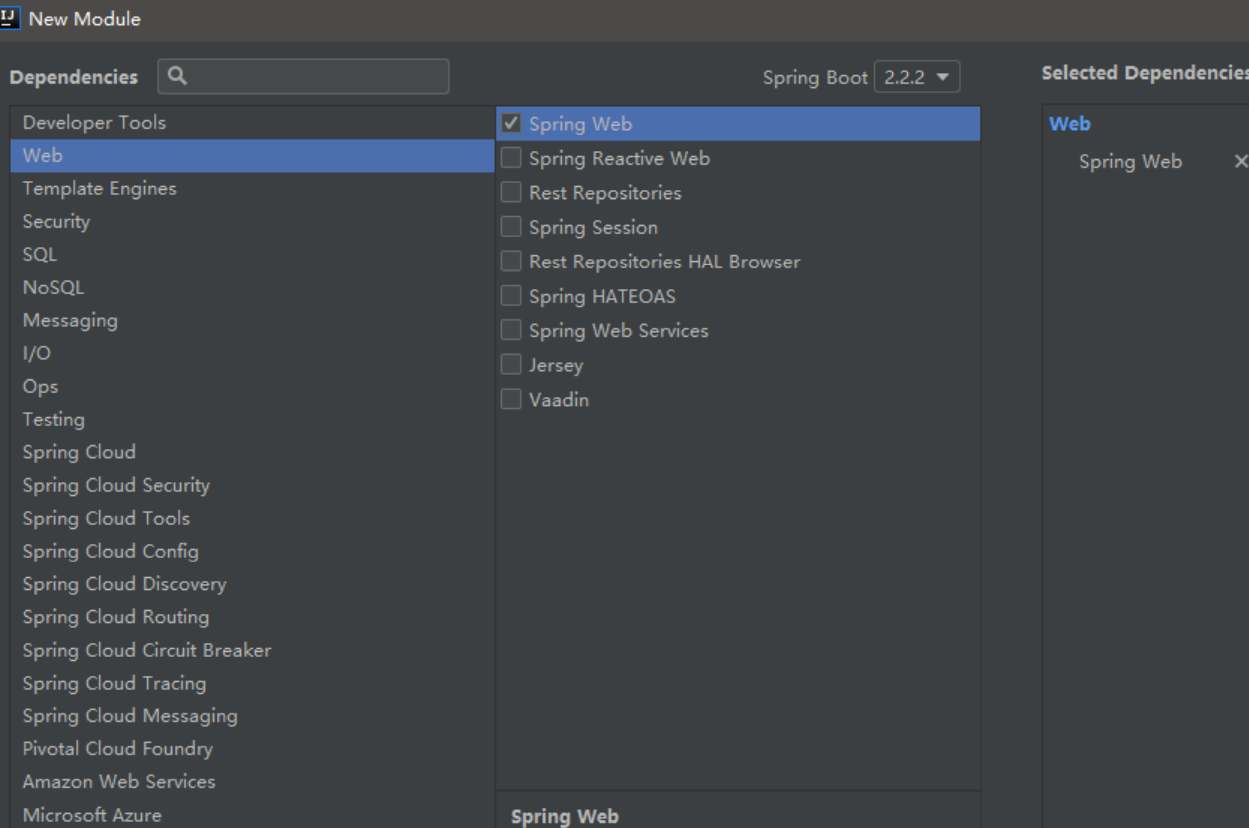The width and height of the screenshot is (1249, 828).
Task: Click the Rest Repositories HAL Browser label
Action: 664,262
